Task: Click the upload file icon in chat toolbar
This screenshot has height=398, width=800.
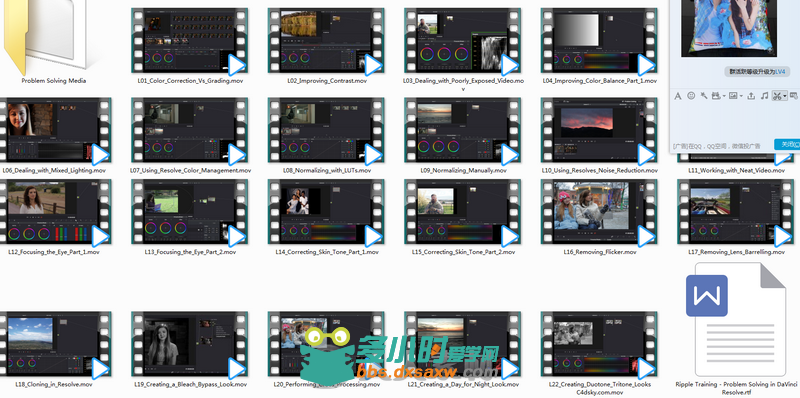Action: [x=751, y=96]
